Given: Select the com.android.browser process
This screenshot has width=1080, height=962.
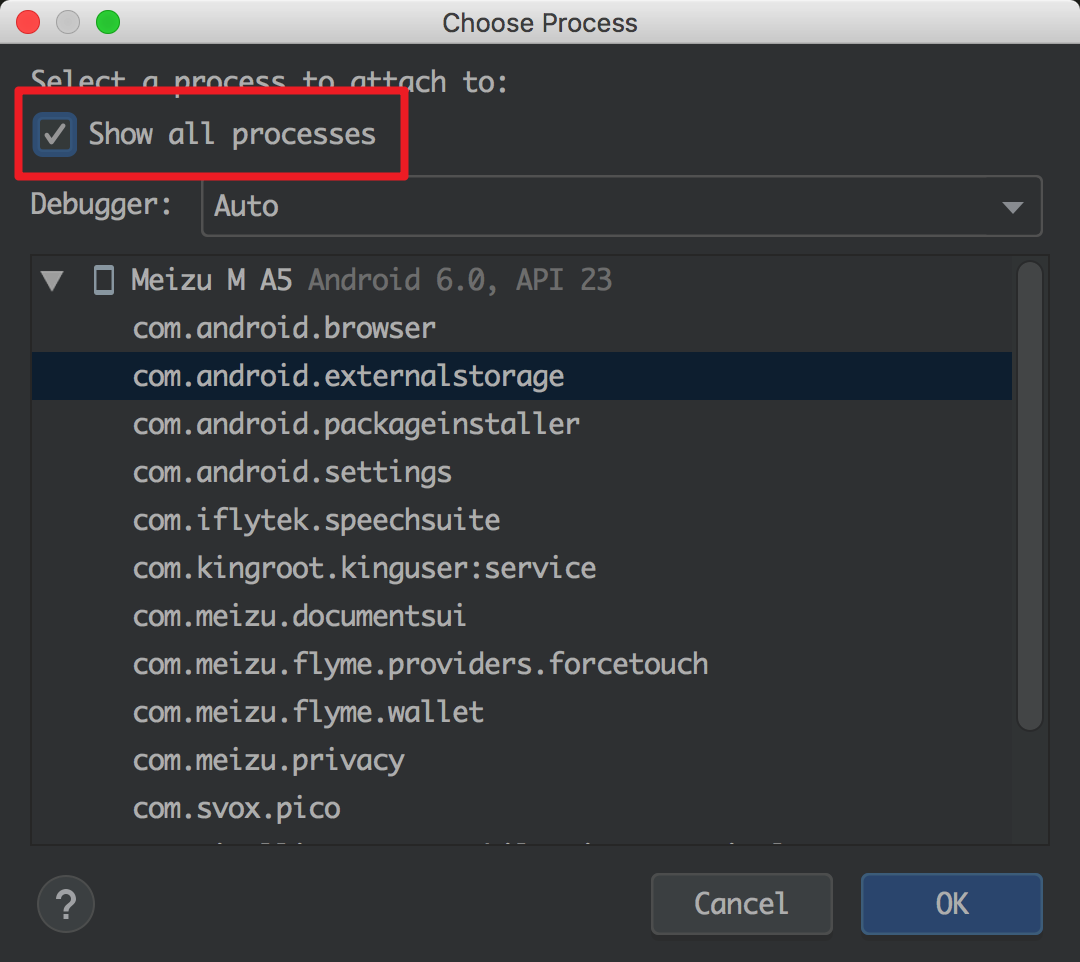Looking at the screenshot, I should pos(283,328).
